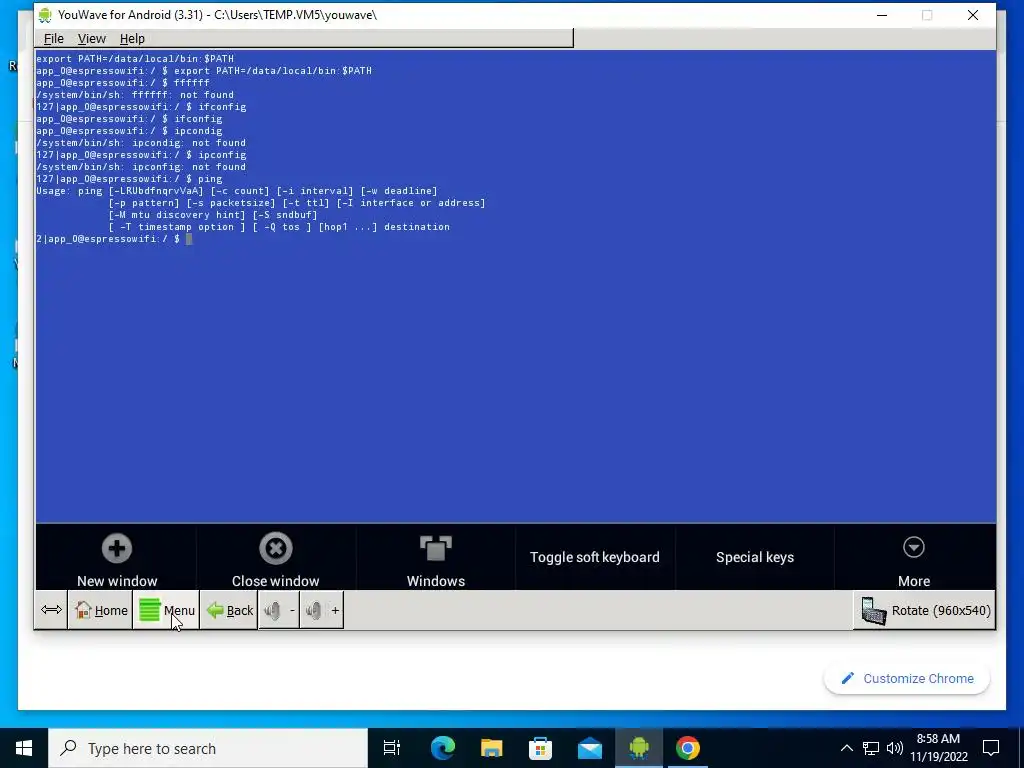Viewport: 1024px width, 768px height.
Task: Minimize the YouWave window
Action: pos(882,15)
